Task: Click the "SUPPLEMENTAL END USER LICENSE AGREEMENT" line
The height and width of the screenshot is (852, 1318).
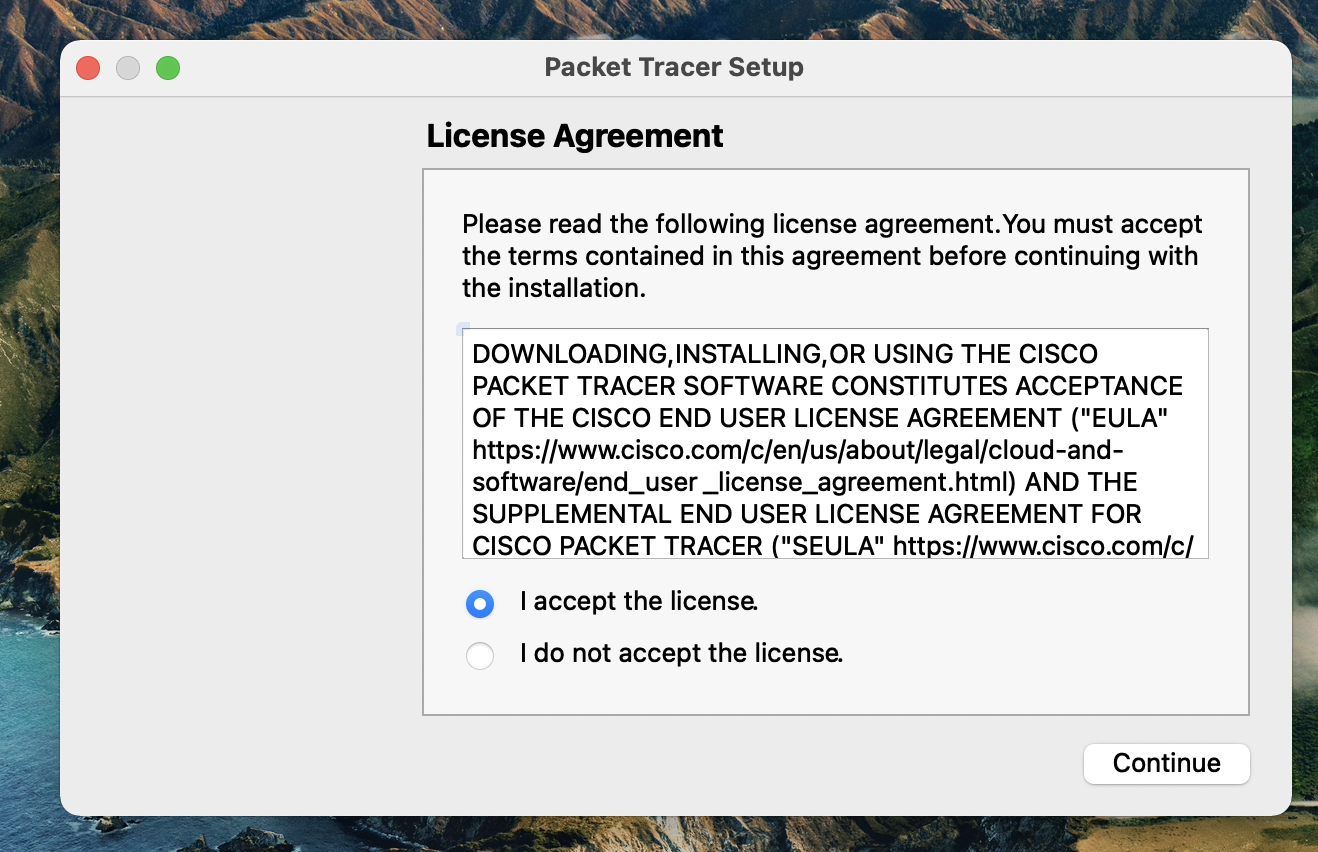Action: [x=806, y=514]
